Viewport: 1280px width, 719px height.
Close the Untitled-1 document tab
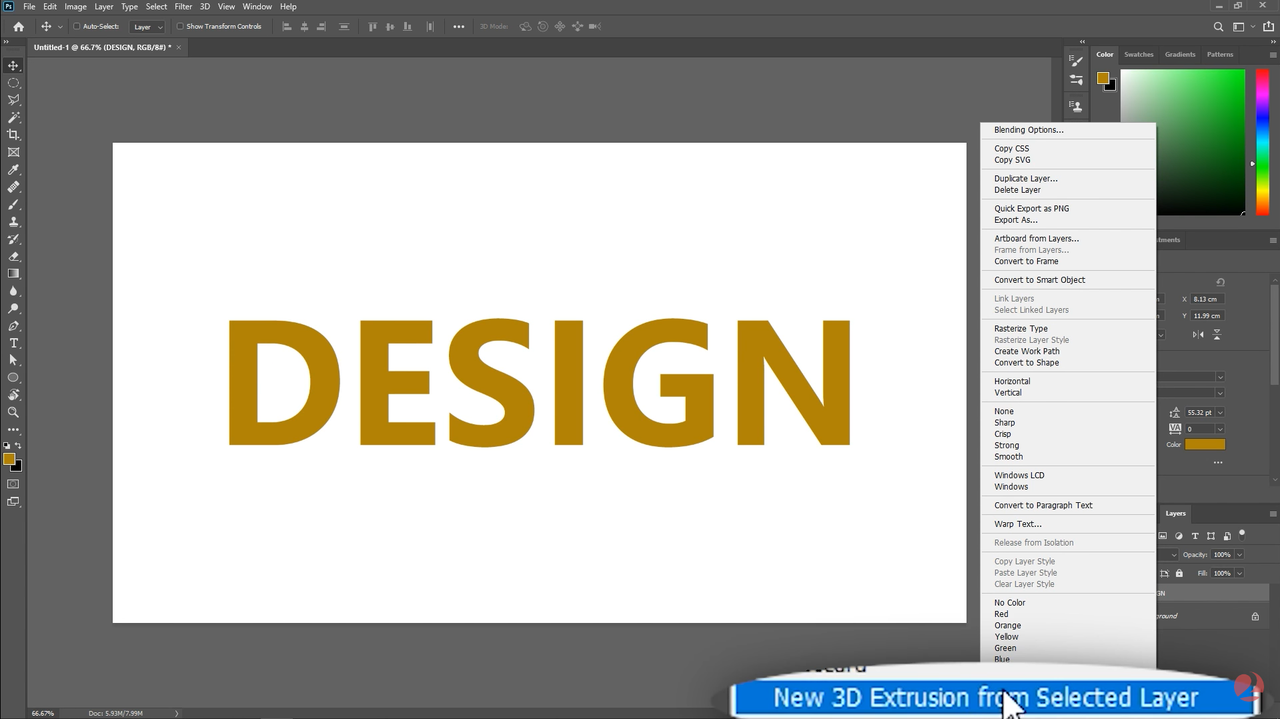click(x=180, y=47)
